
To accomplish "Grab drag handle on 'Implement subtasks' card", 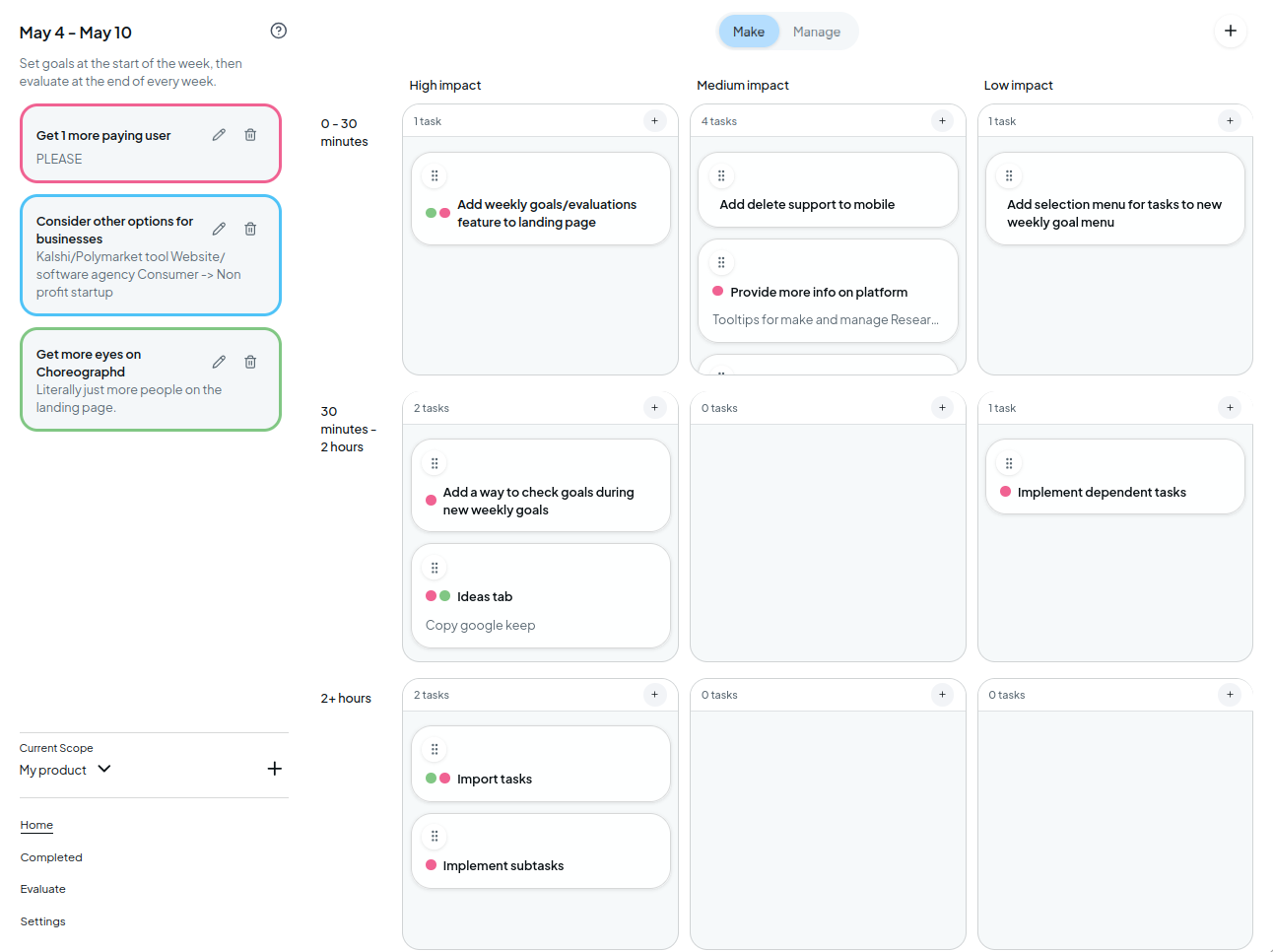I will coord(435,837).
